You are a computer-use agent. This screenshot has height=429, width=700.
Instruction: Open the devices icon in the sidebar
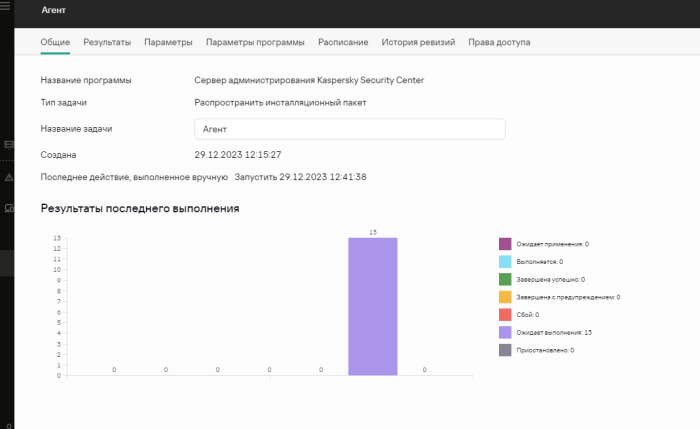9,208
